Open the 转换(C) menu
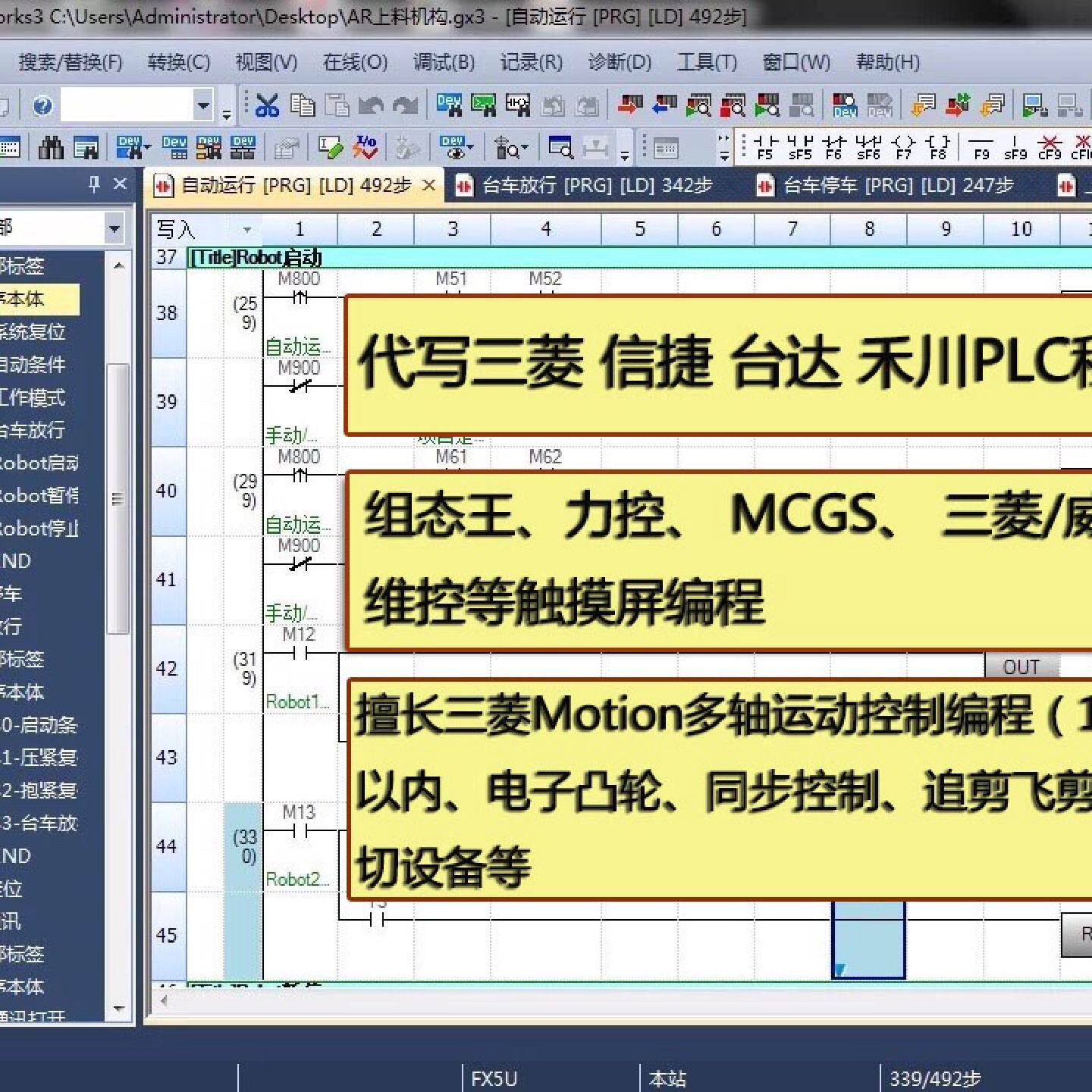The image size is (1092, 1092). click(x=179, y=62)
